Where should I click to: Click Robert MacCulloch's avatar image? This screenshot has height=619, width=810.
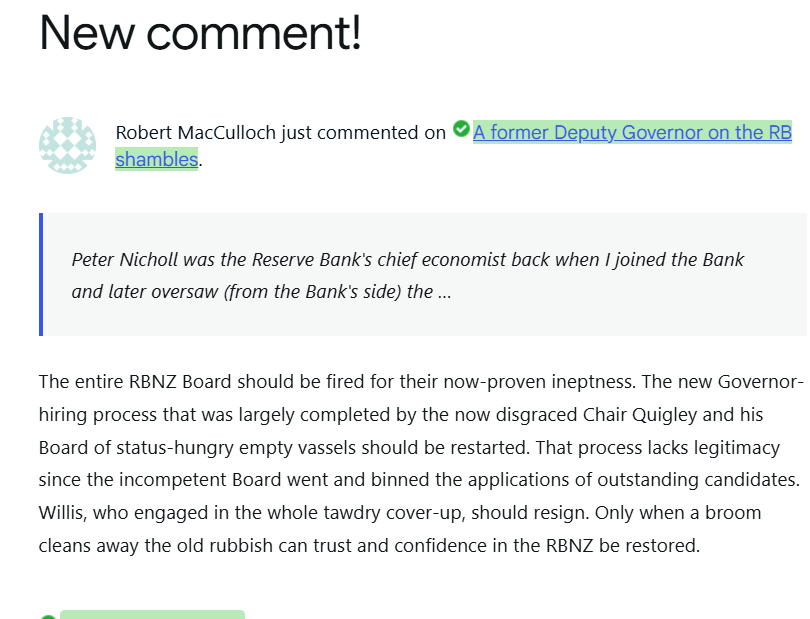click(68, 146)
